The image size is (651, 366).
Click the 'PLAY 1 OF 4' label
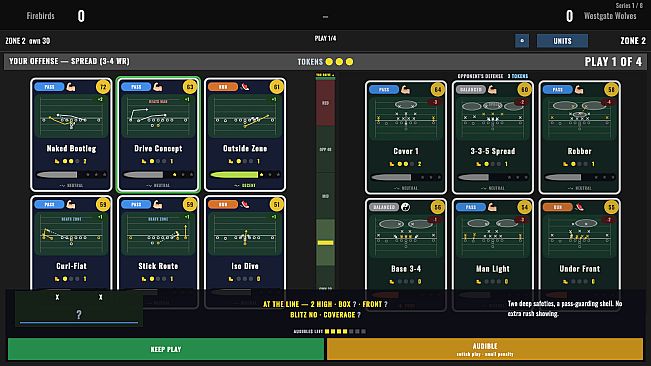[x=613, y=62]
